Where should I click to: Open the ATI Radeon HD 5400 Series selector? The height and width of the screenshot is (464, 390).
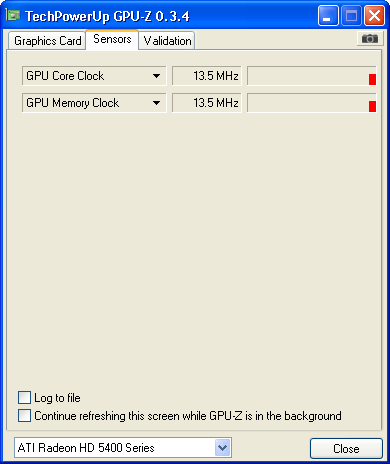tap(123, 448)
